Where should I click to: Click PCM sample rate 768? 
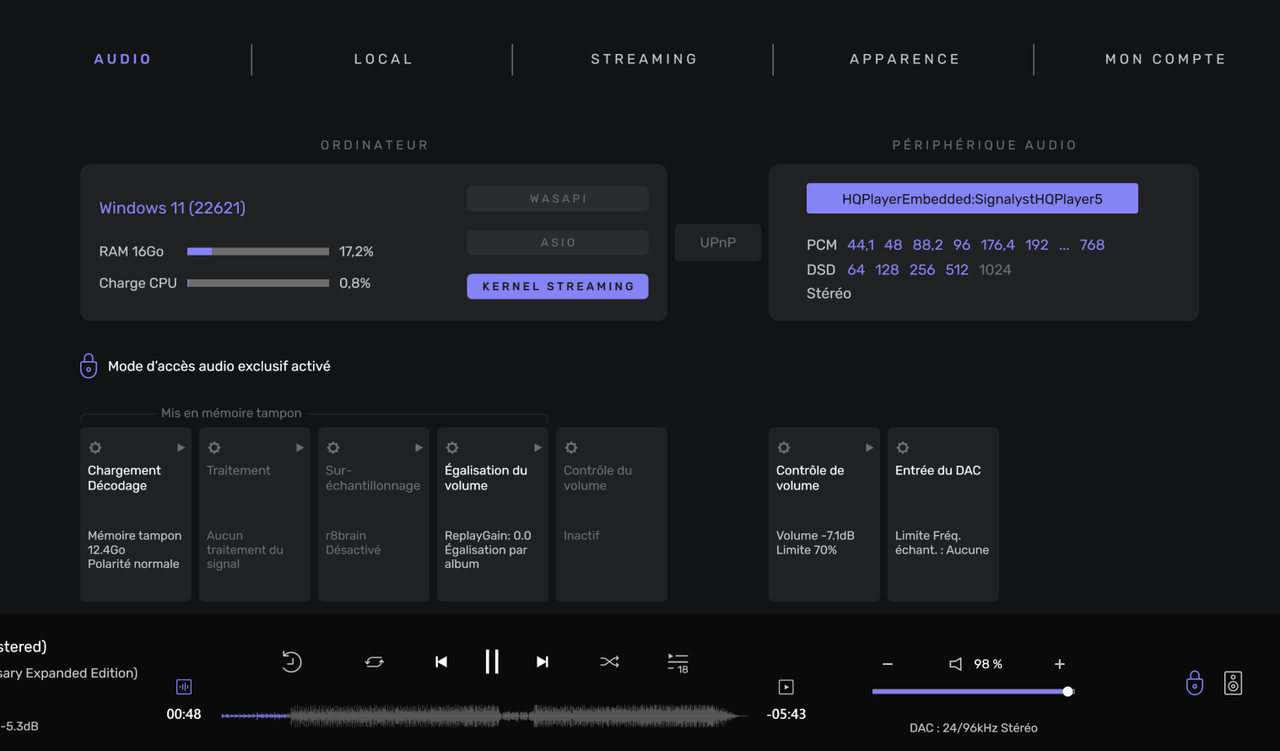click(x=1092, y=245)
